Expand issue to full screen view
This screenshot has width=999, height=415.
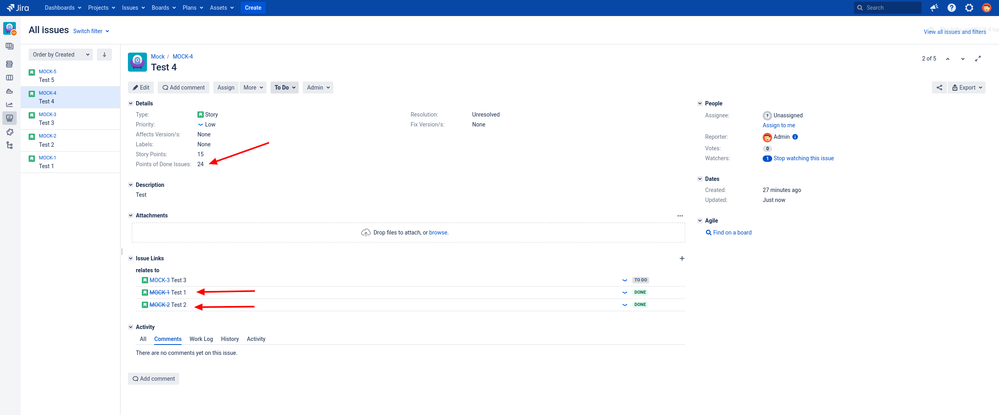tap(978, 59)
